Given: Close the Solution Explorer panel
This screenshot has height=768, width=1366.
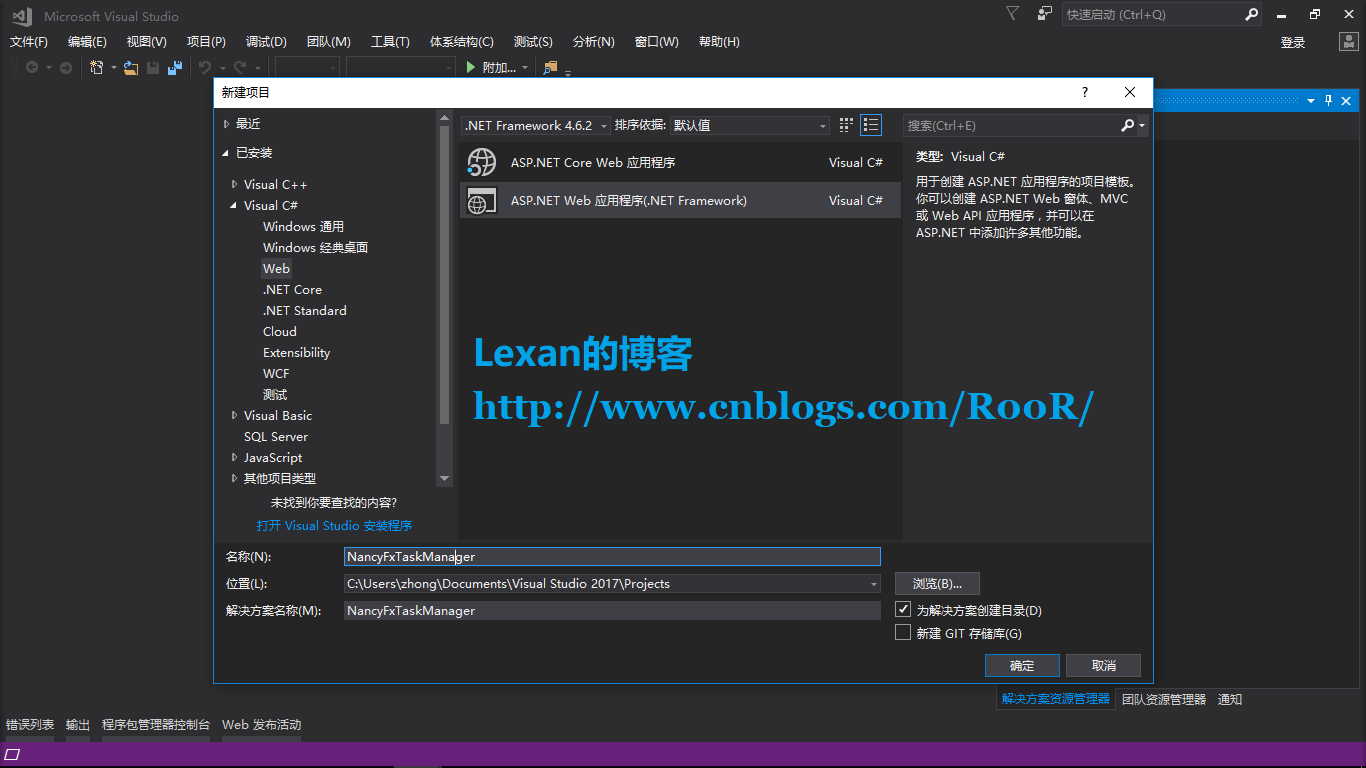Looking at the screenshot, I should coord(1346,101).
